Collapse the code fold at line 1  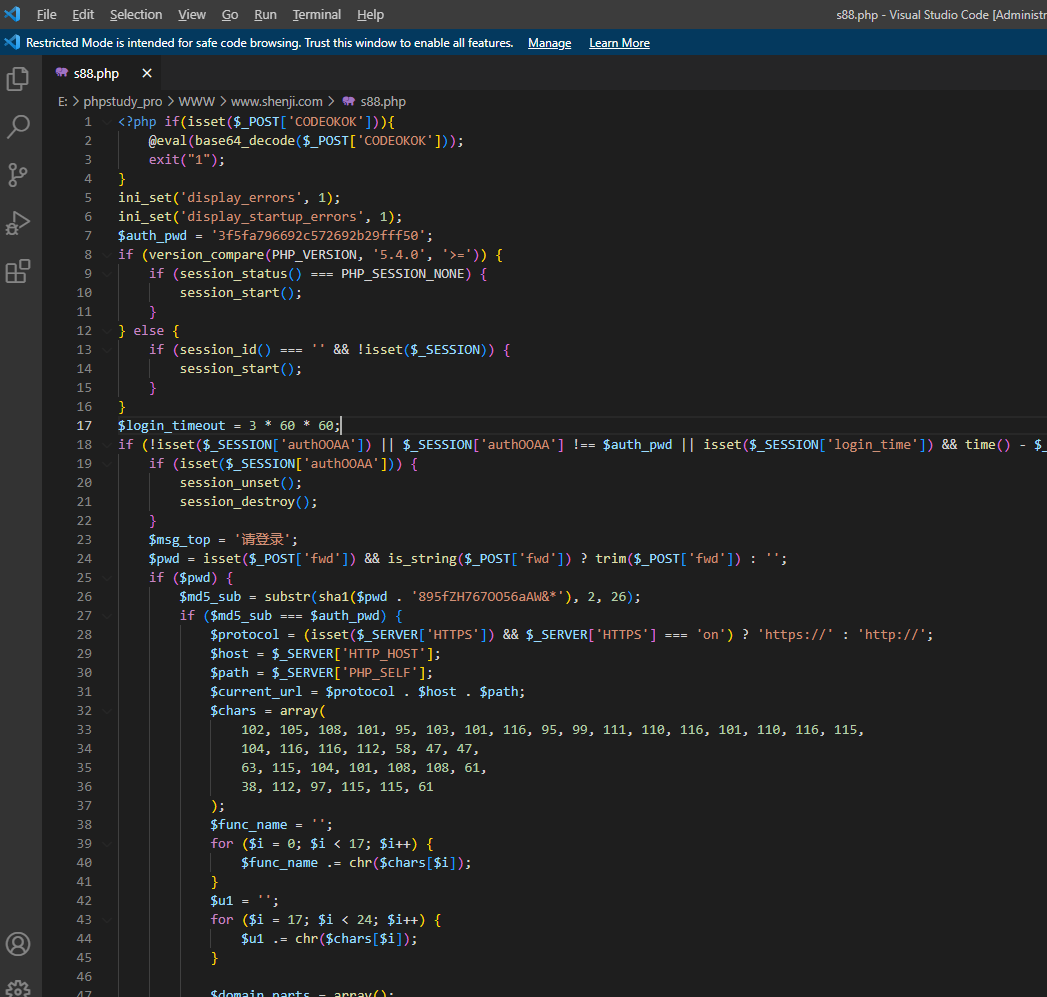(107, 122)
